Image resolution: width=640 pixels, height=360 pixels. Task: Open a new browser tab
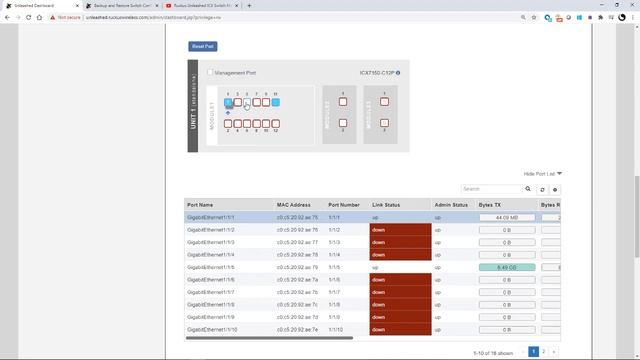[249, 6]
